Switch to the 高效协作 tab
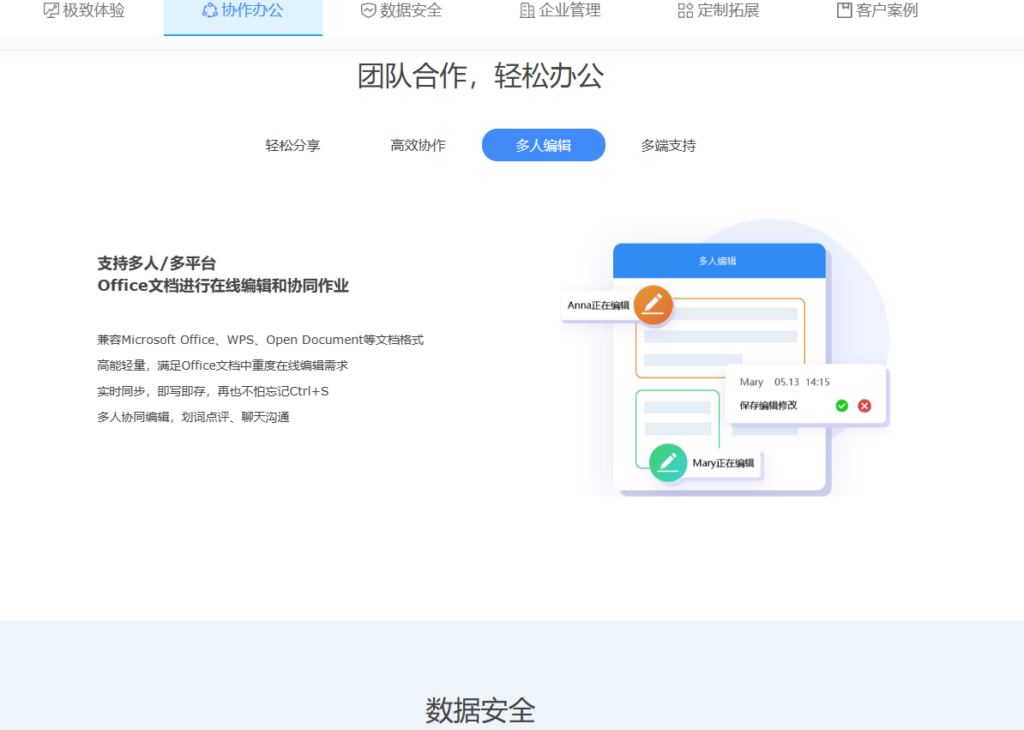 418,145
